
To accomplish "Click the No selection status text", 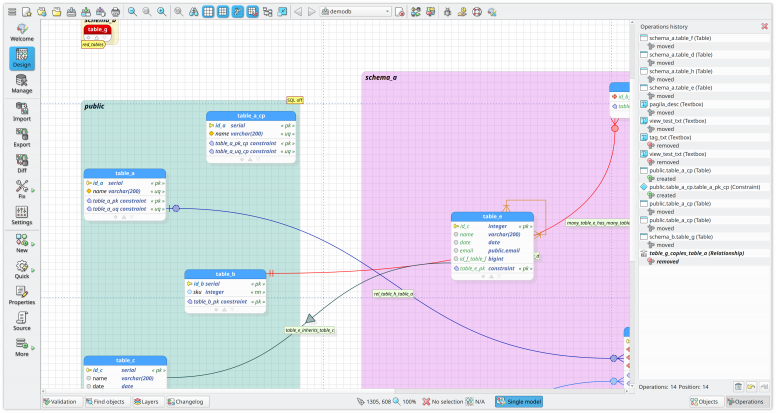I will pyautogui.click(x=447, y=402).
